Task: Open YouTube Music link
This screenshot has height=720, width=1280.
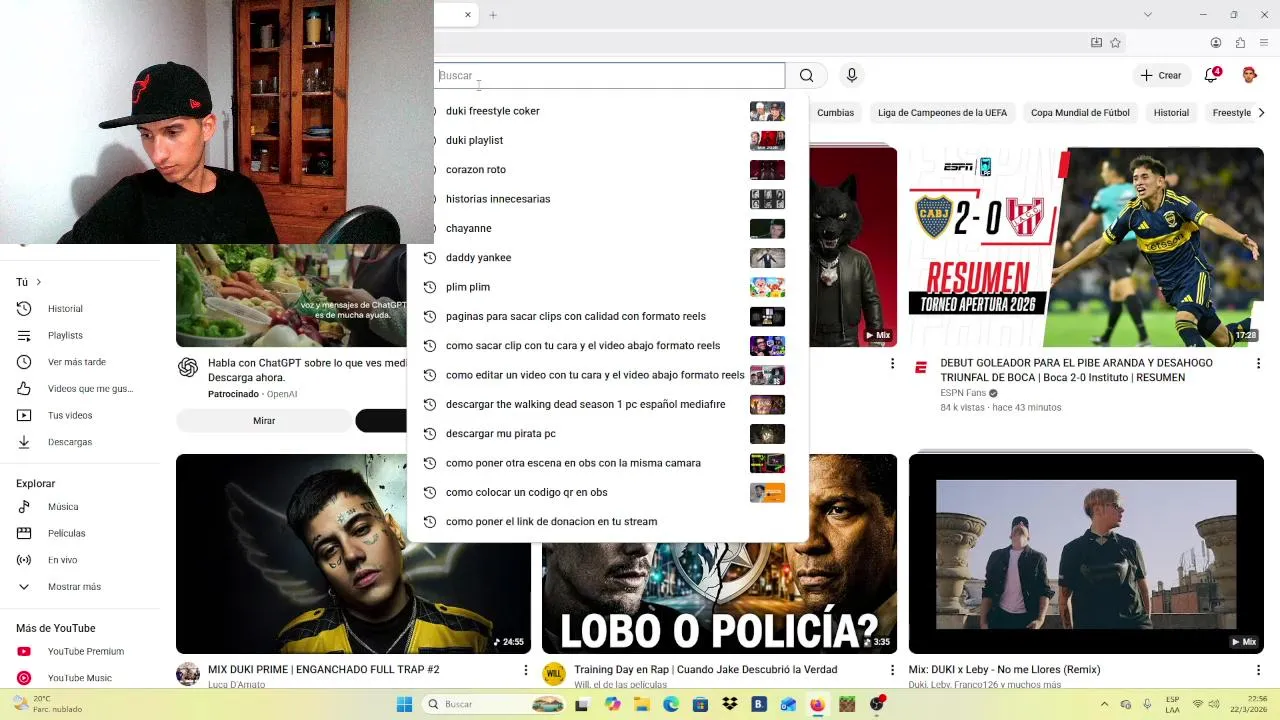Action: [80, 678]
